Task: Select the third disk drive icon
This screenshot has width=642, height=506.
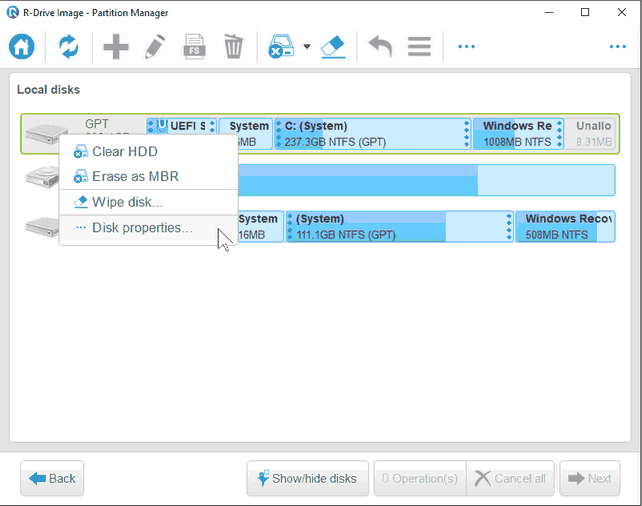Action: [42, 227]
